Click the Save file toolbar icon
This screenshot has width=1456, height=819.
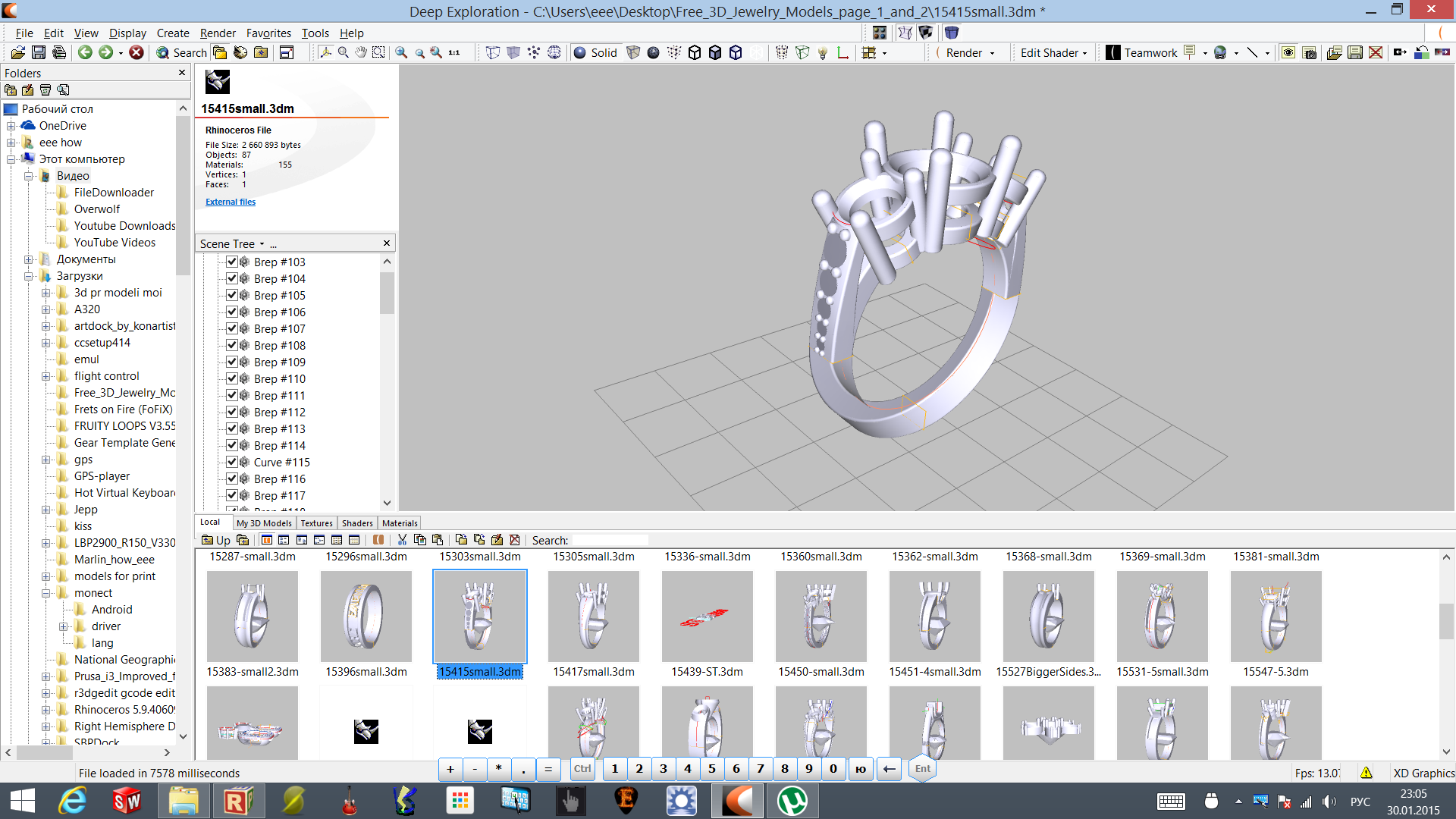(x=39, y=52)
